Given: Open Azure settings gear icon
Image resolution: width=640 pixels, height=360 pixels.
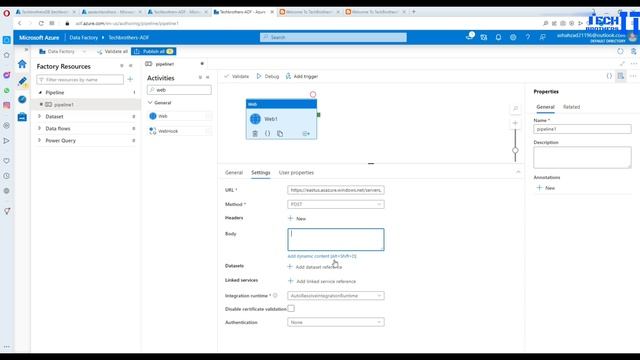Looking at the screenshot, I should click(513, 37).
